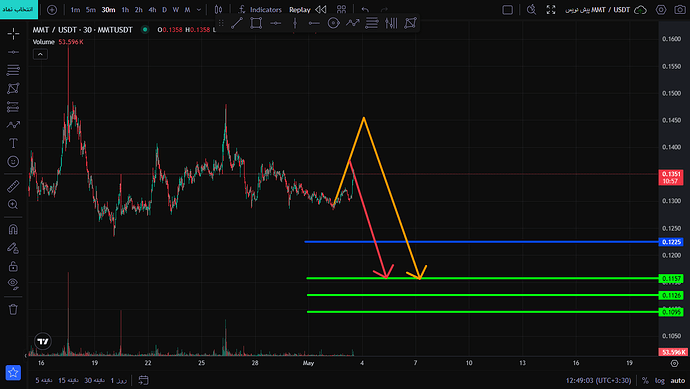Open the go-to-date calendar icon
Viewport: 690px width, 389px height.
point(143,380)
